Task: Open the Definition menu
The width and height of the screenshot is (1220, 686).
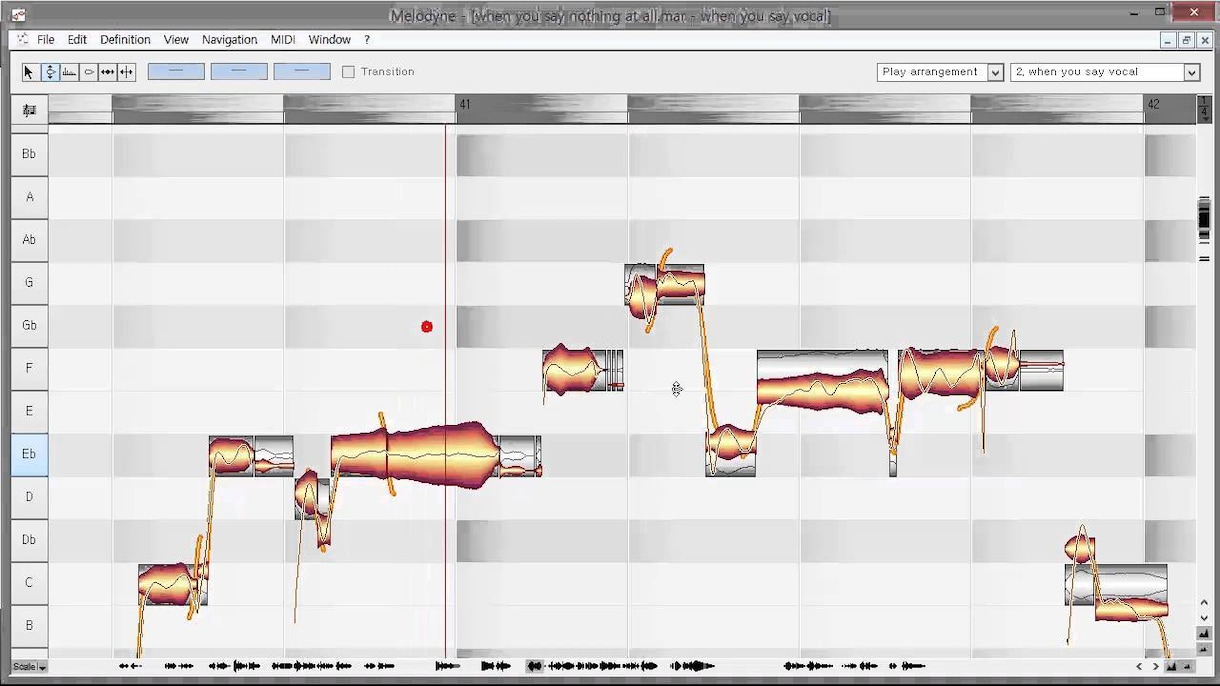Action: (x=125, y=40)
